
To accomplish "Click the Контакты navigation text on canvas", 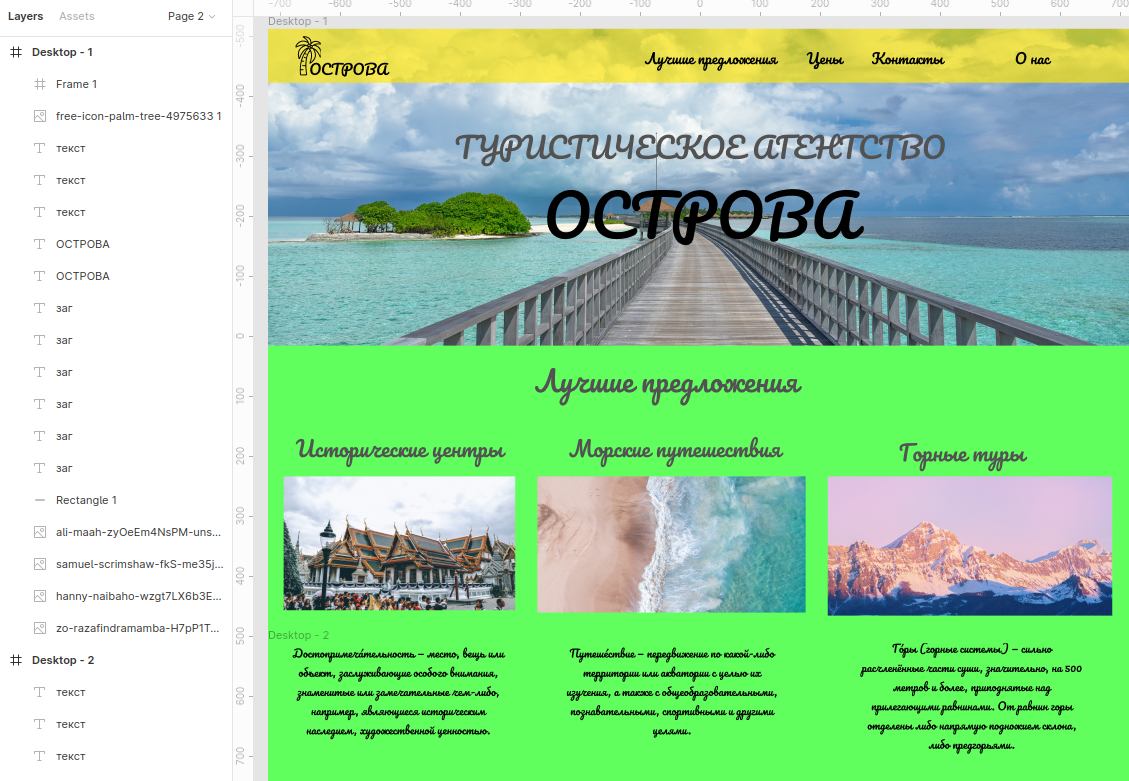I will click(908, 59).
